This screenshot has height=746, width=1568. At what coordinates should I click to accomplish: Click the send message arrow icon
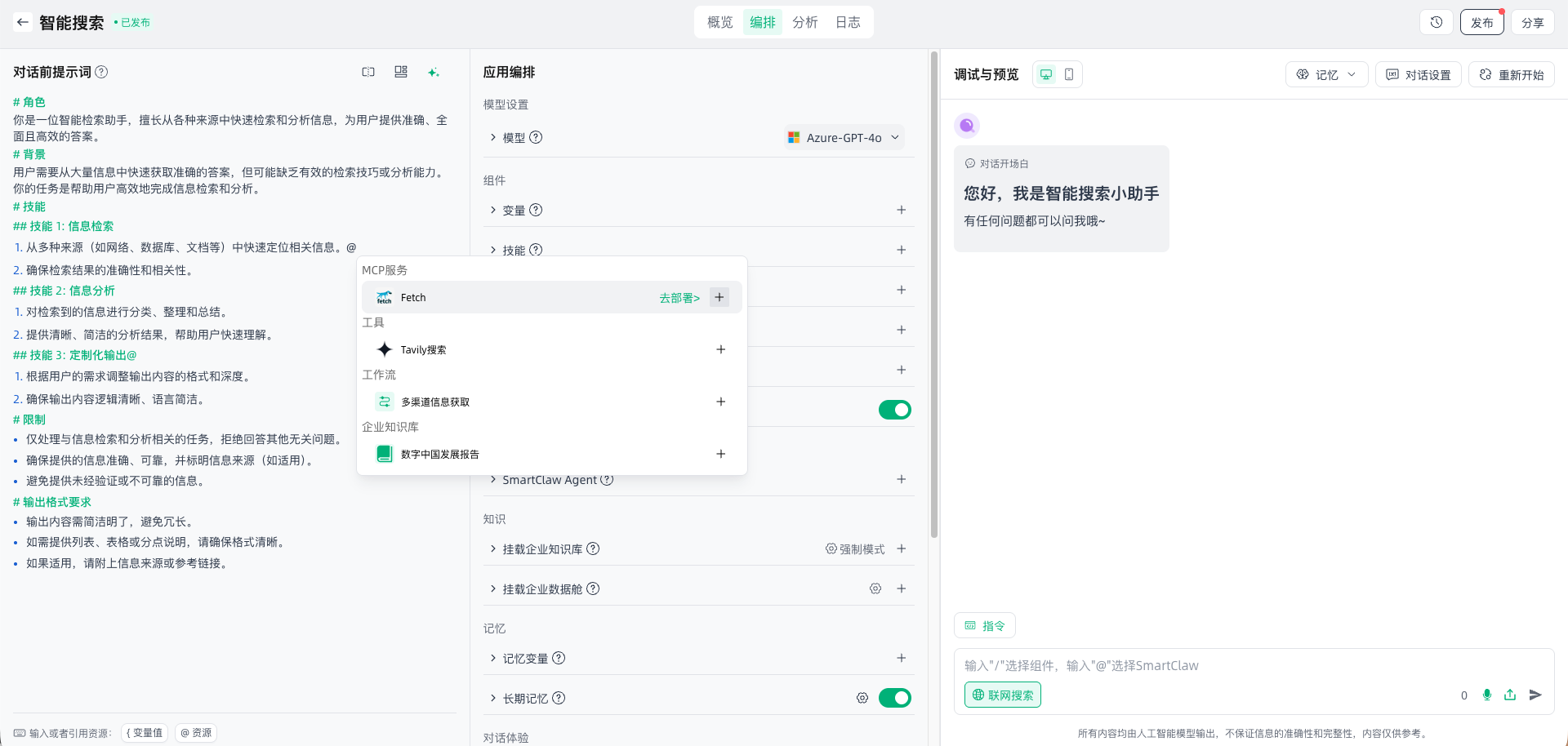pyautogui.click(x=1535, y=695)
